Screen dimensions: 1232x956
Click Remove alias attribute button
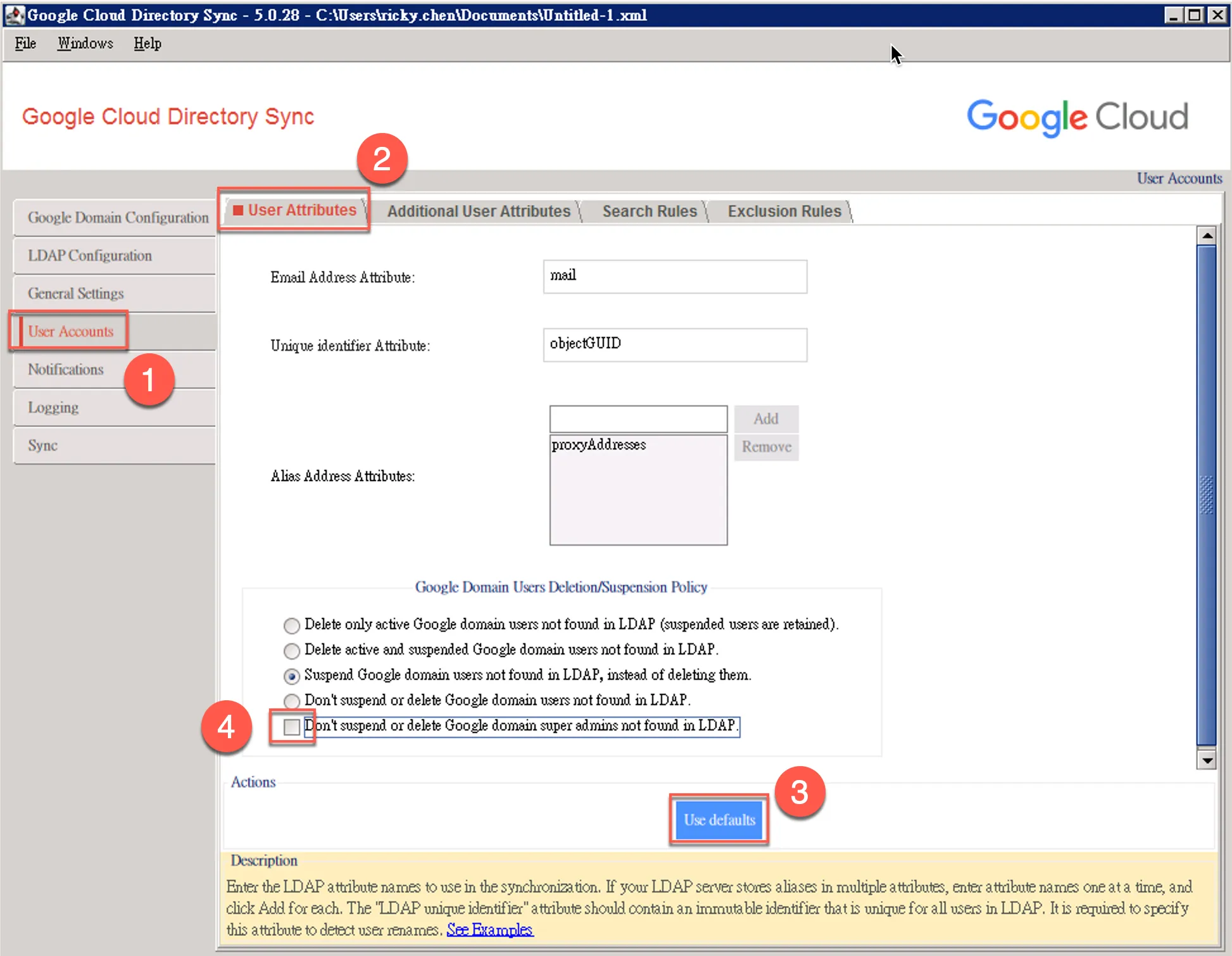click(766, 447)
